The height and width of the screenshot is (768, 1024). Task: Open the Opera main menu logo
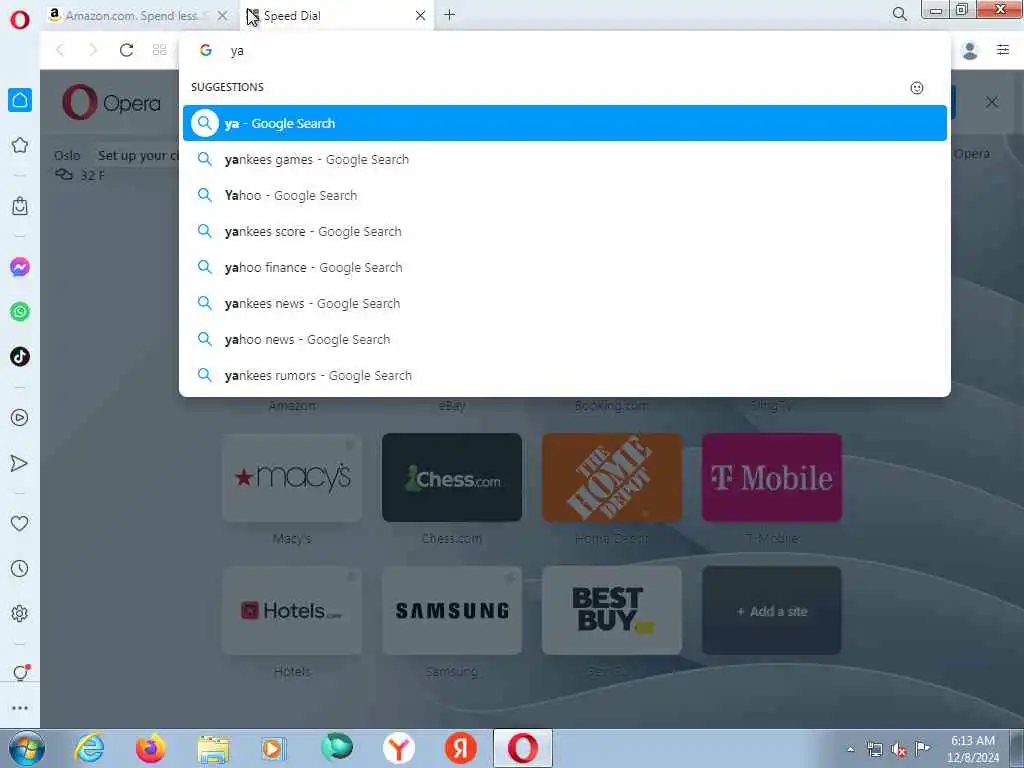[x=20, y=19]
